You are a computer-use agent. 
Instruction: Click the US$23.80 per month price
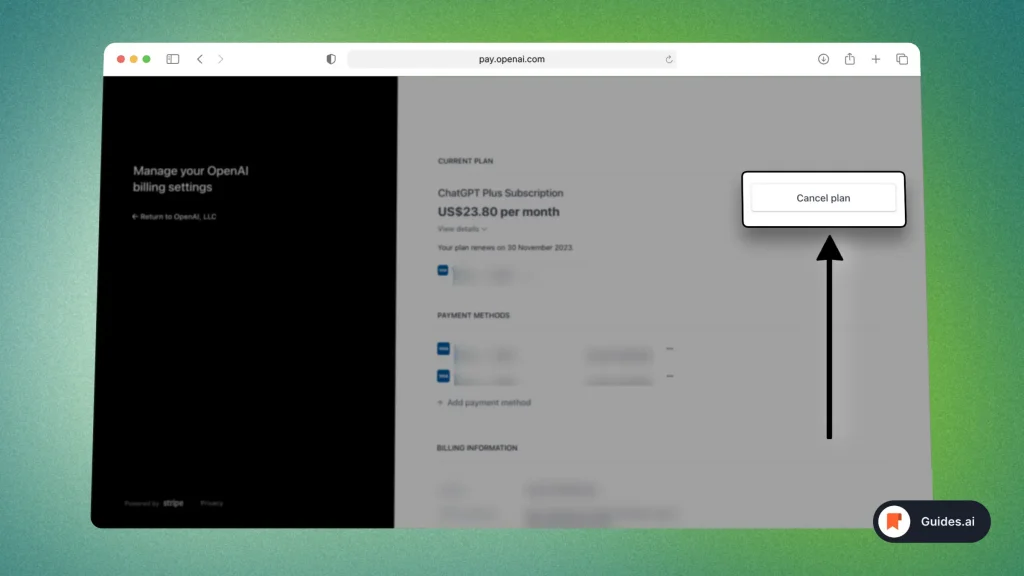tap(498, 212)
